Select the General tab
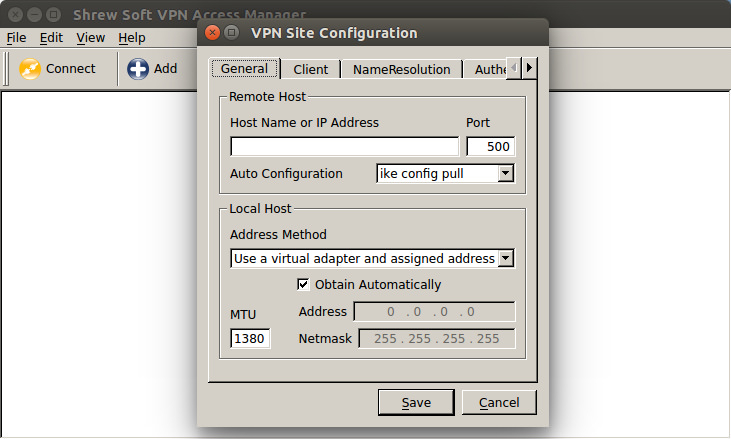 244,69
